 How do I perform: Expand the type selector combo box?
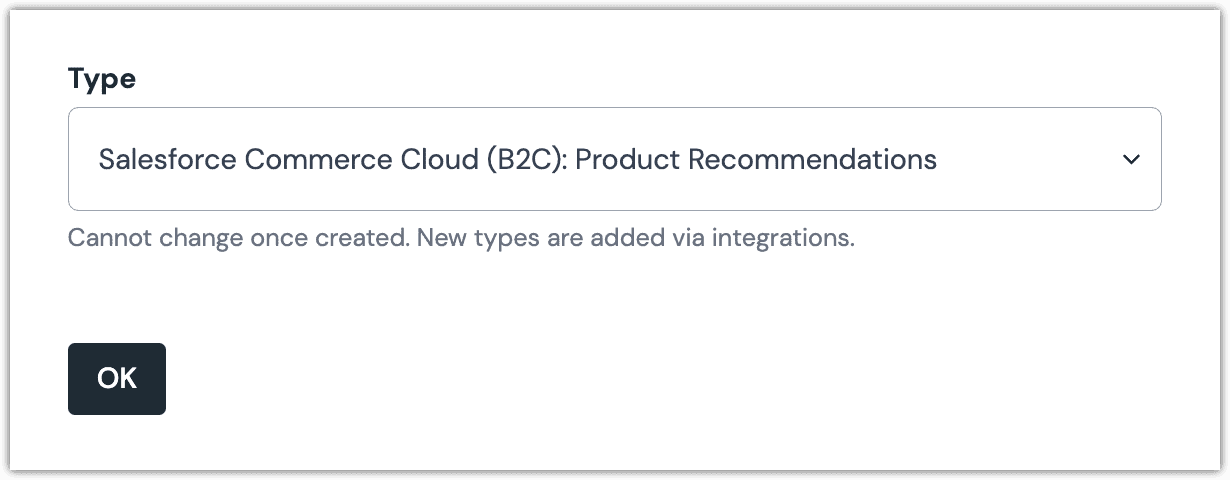[x=614, y=159]
